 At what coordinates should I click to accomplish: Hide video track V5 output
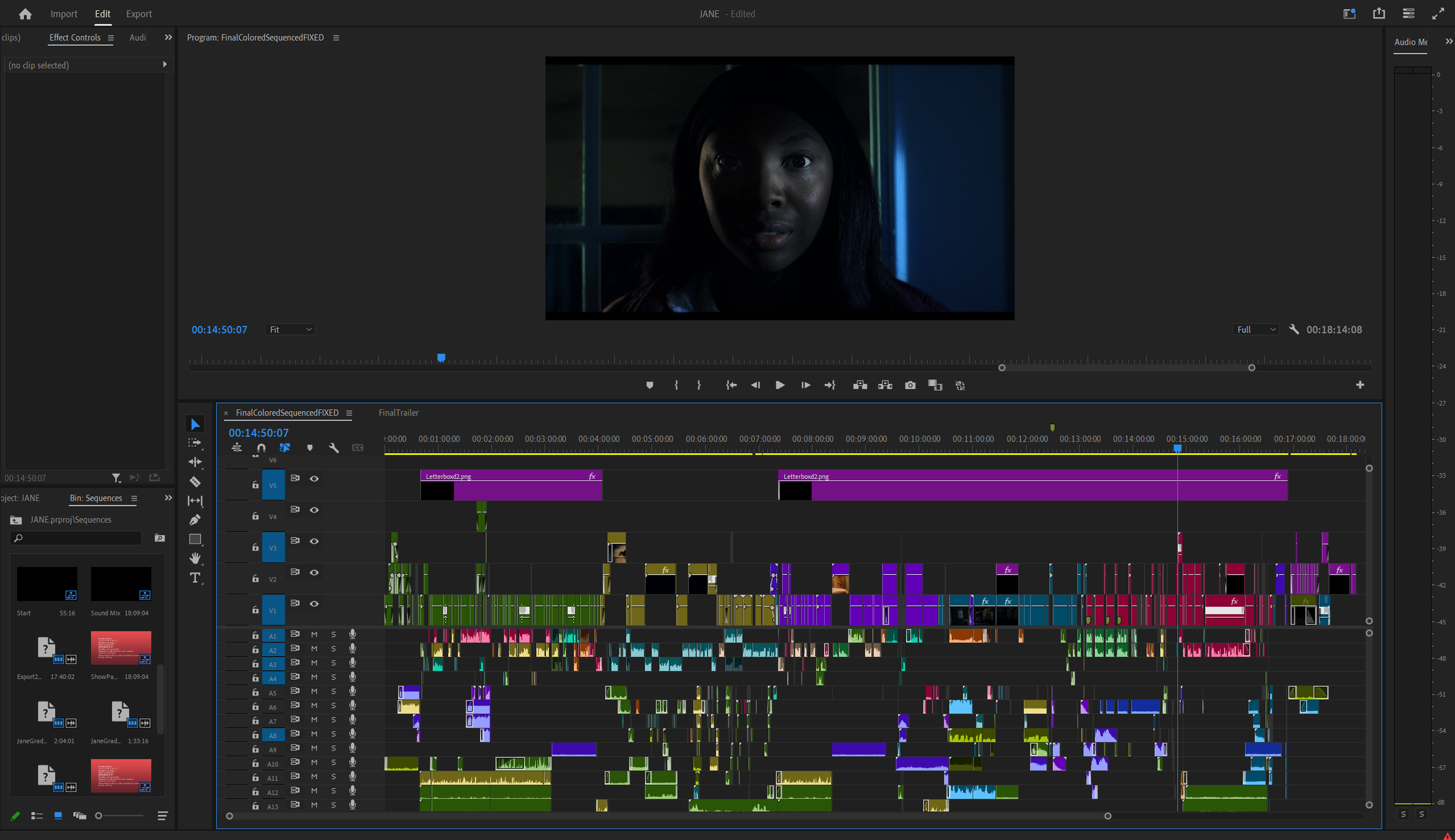pos(314,479)
